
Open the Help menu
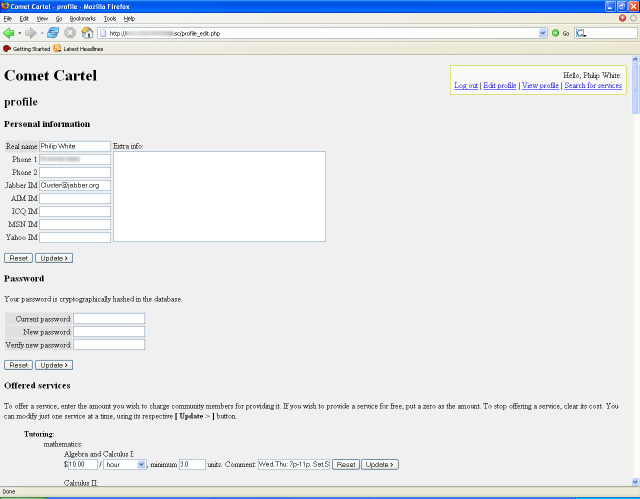coord(129,18)
